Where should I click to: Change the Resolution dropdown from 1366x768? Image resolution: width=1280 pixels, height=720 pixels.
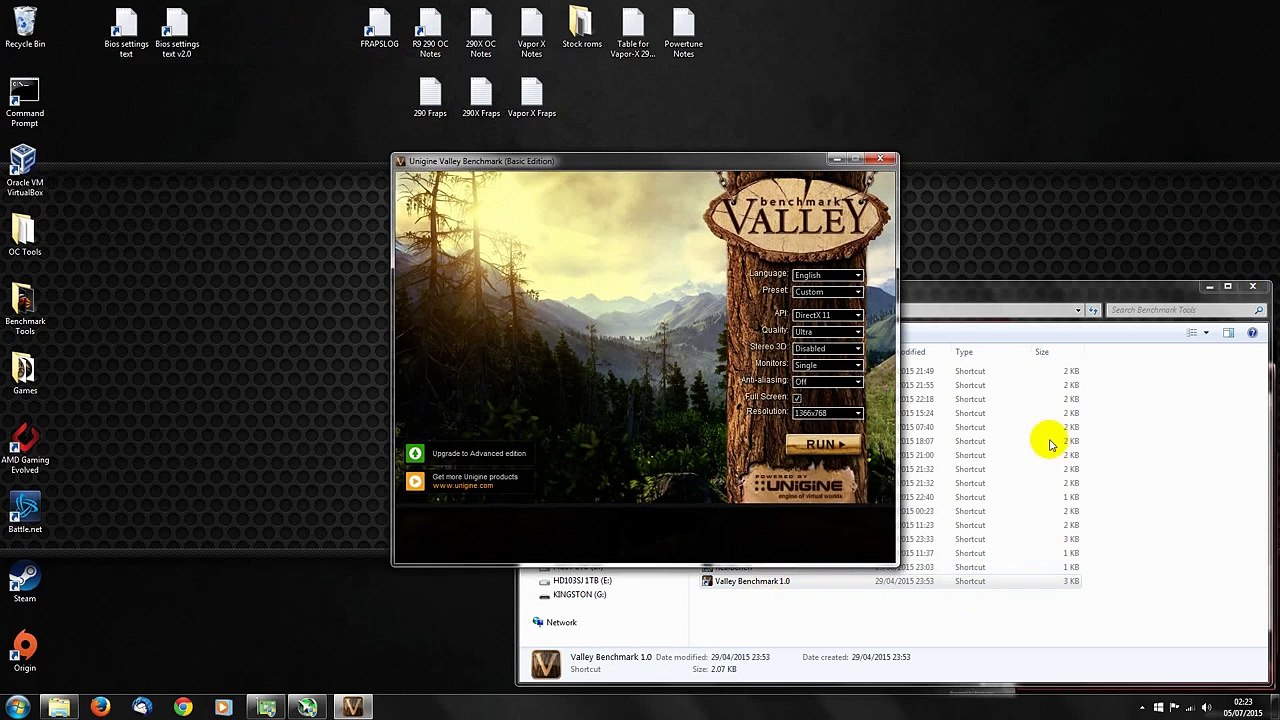tap(827, 413)
